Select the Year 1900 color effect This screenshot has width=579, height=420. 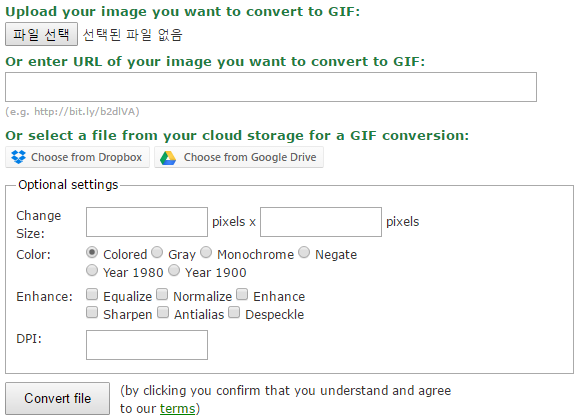pos(174,271)
